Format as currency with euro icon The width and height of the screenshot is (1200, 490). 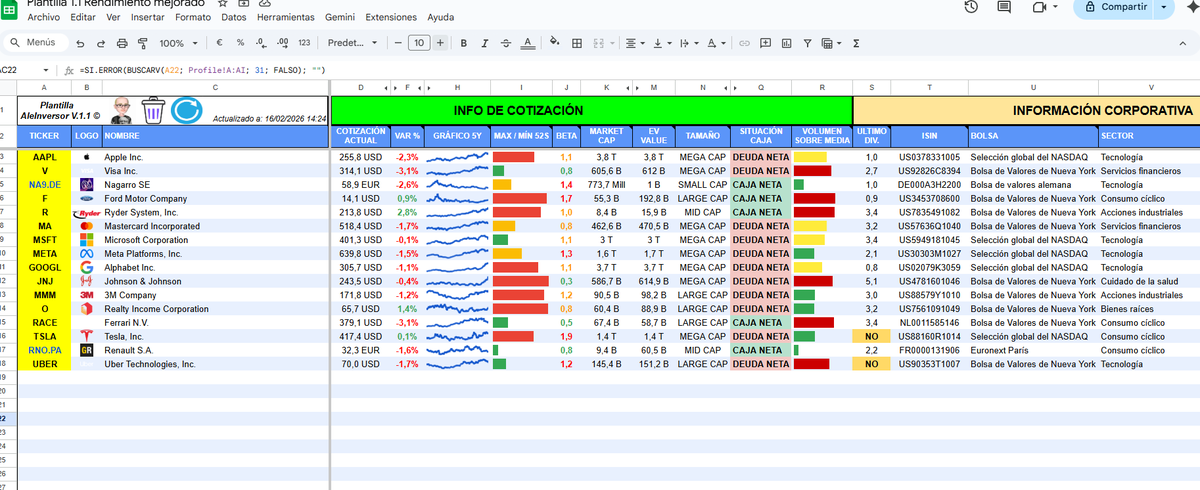click(220, 43)
